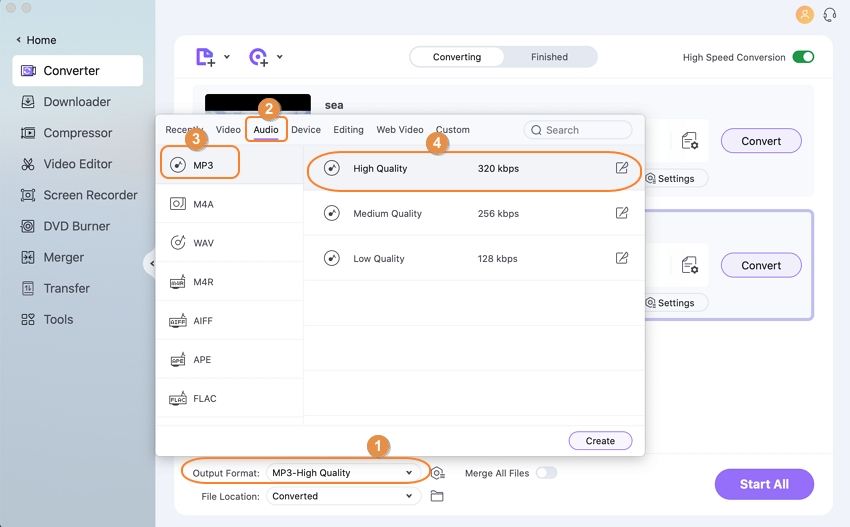Show the Finished list tab

549,57
